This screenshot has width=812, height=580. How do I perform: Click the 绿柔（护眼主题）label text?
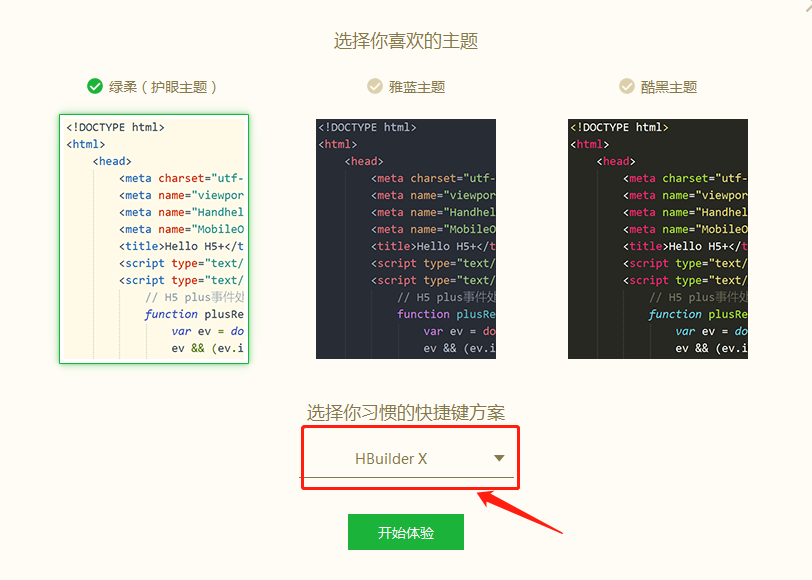tap(163, 87)
